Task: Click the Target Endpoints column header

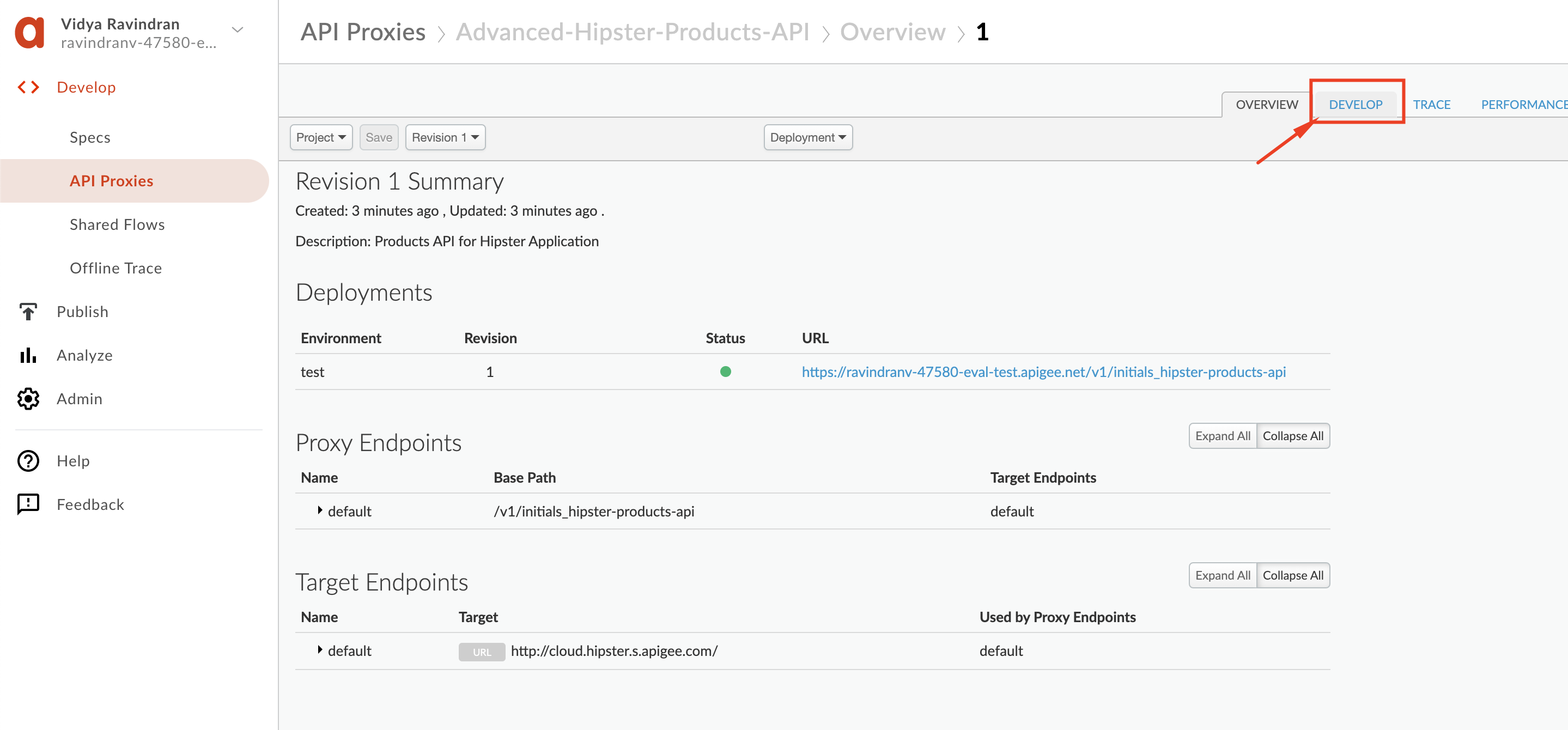Action: [1043, 477]
